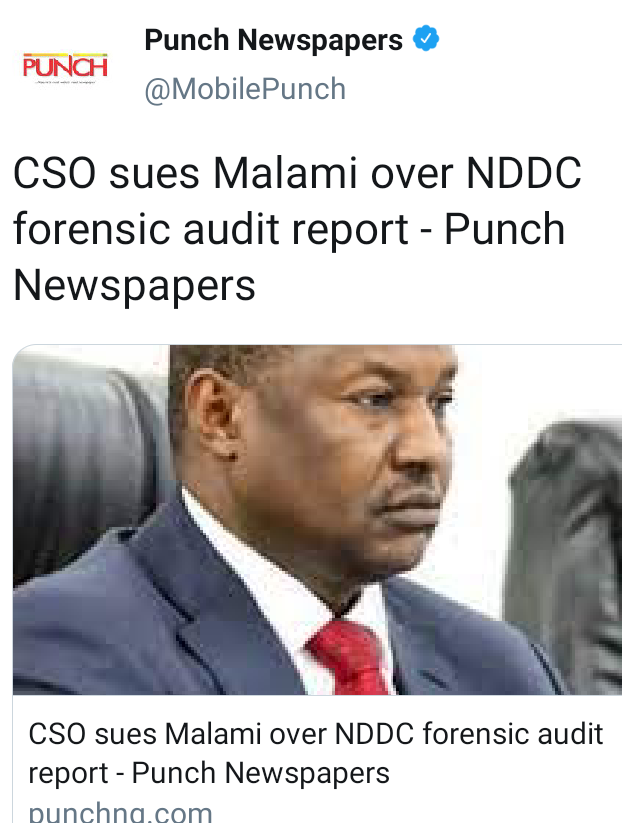Click the card line 'report - Punch Newspapers'

coord(209,773)
